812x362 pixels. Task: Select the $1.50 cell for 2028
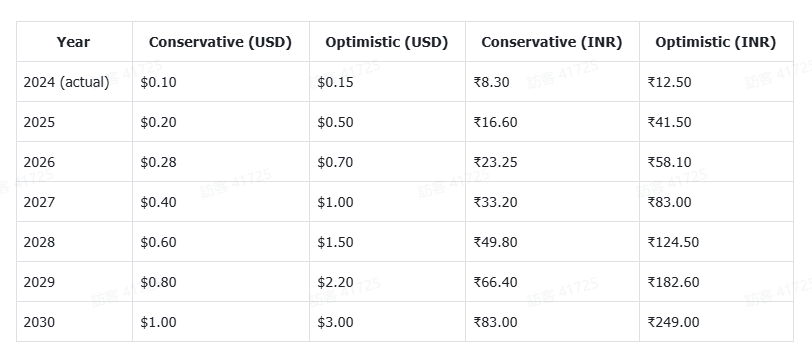click(387, 242)
